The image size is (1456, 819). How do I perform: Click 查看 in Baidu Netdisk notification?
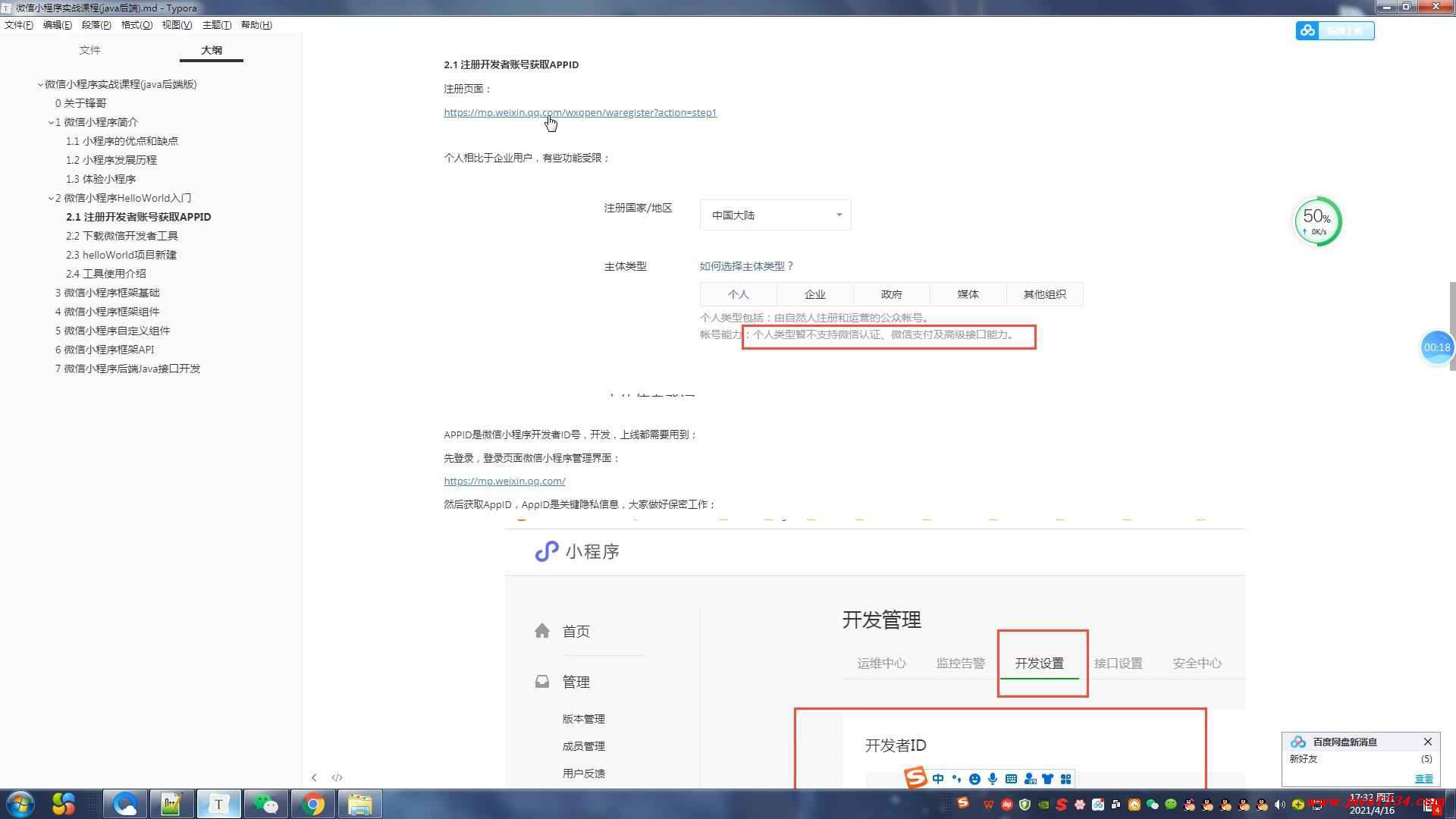pyautogui.click(x=1424, y=778)
